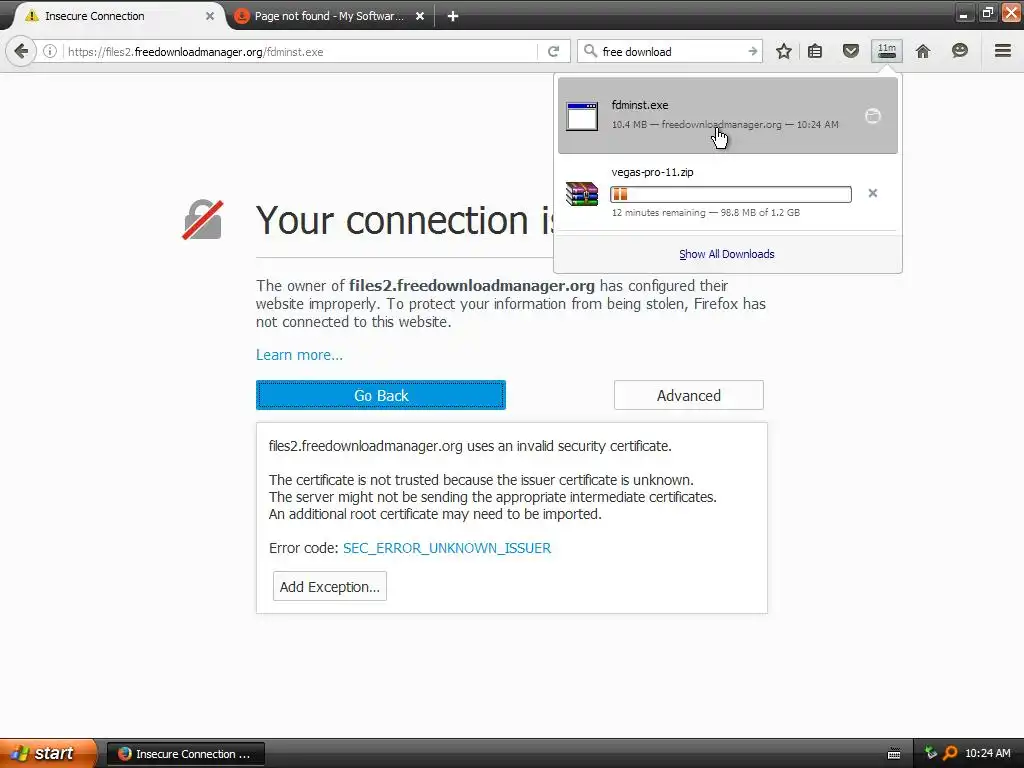Click Show All Downloads link
Screen dimensions: 1024x768
pos(727,254)
